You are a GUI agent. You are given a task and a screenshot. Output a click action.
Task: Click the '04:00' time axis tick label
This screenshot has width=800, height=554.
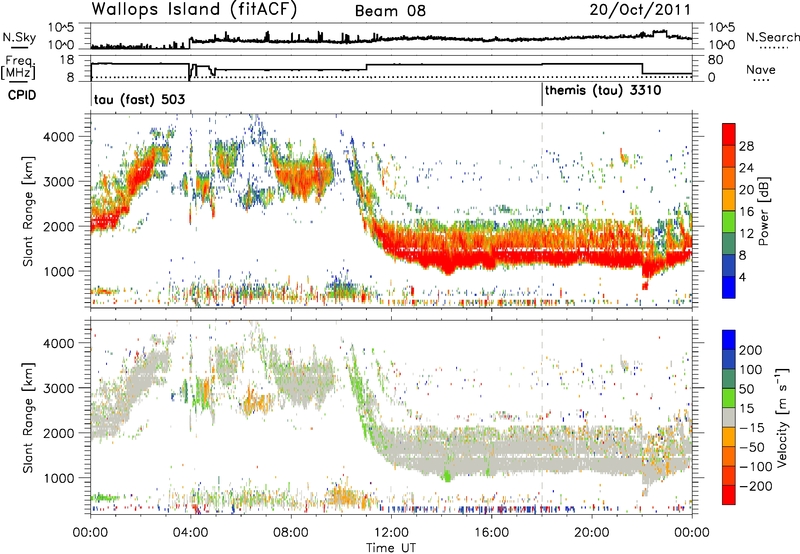pyautogui.click(x=190, y=533)
